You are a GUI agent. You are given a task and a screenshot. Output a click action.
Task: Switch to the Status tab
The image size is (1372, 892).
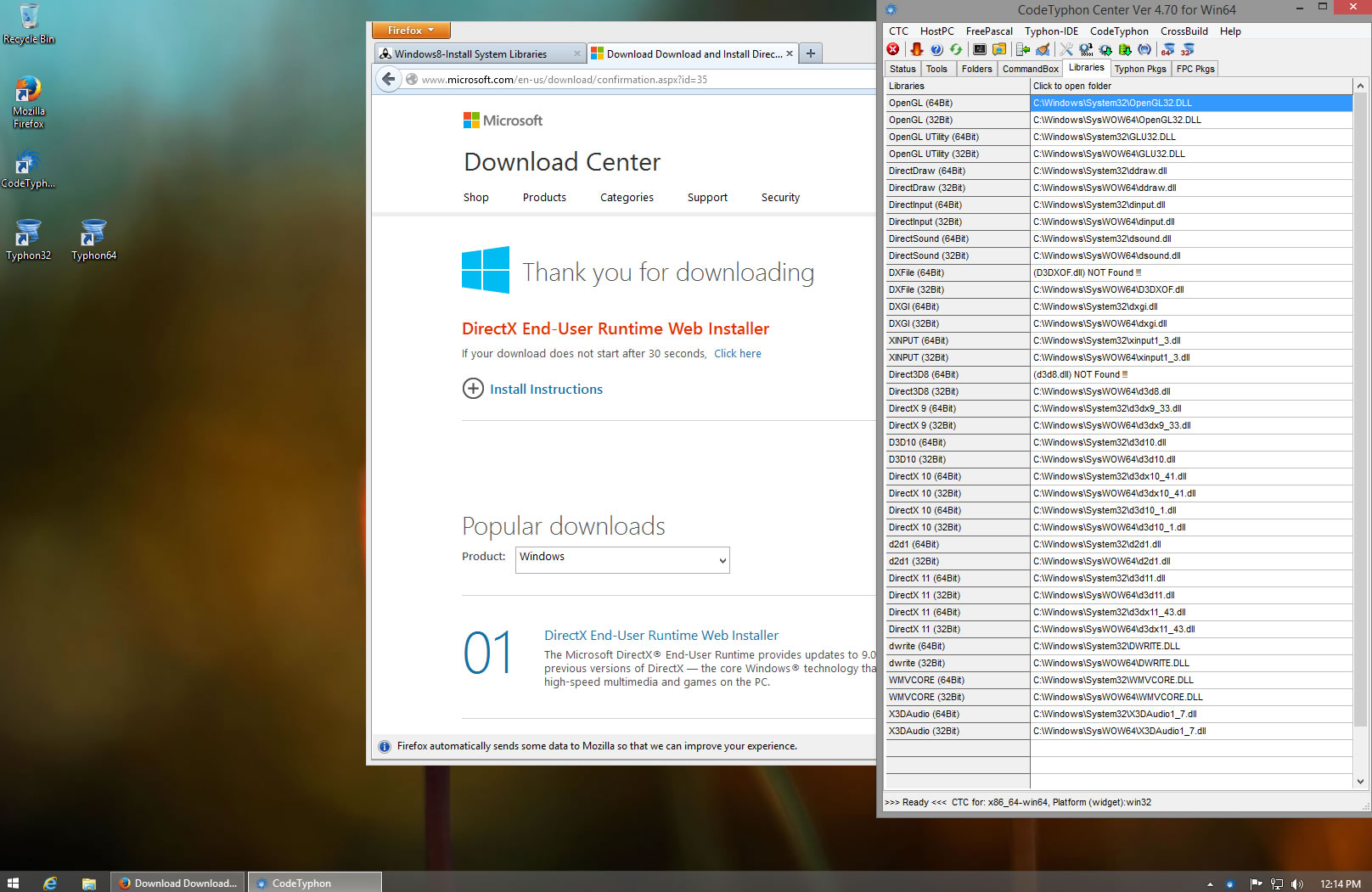coord(902,69)
